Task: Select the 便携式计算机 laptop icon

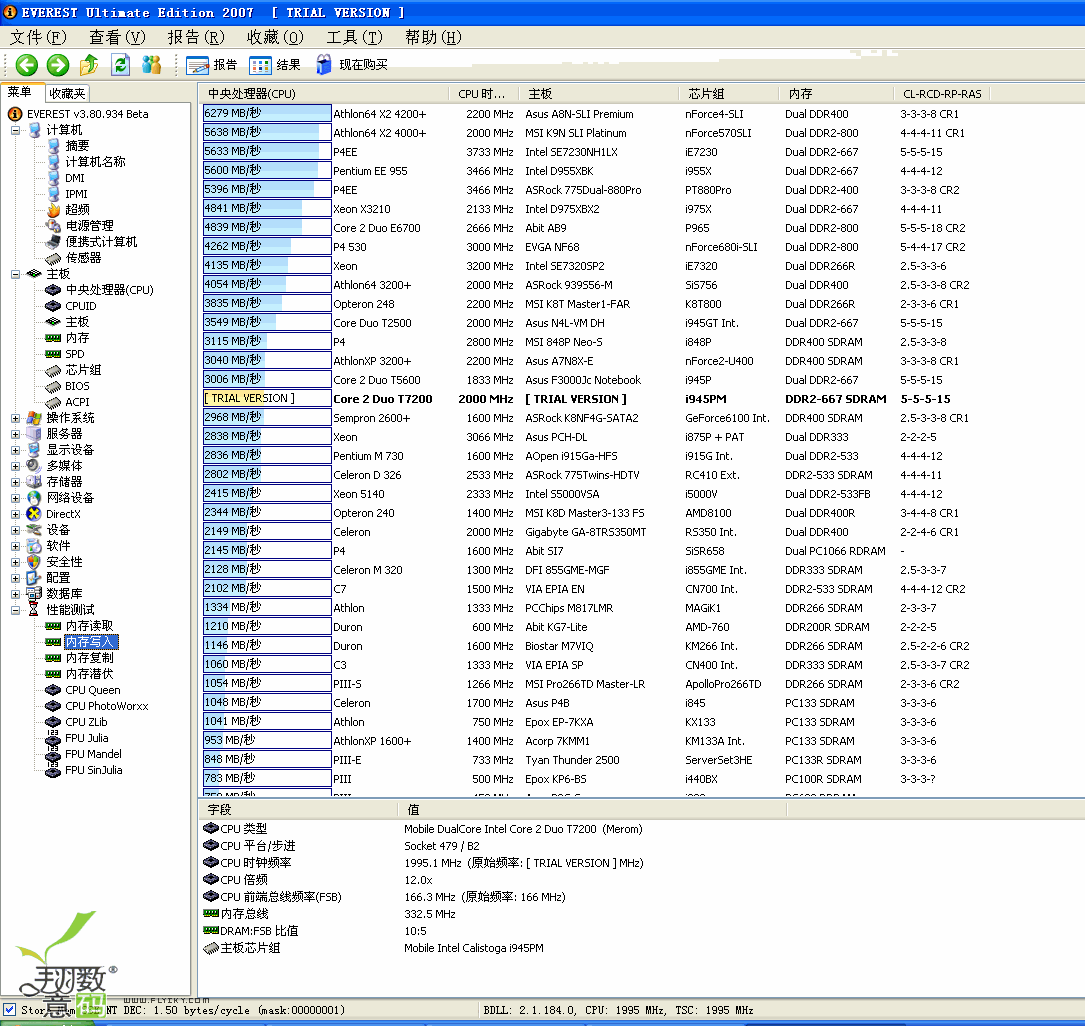Action: 53,241
